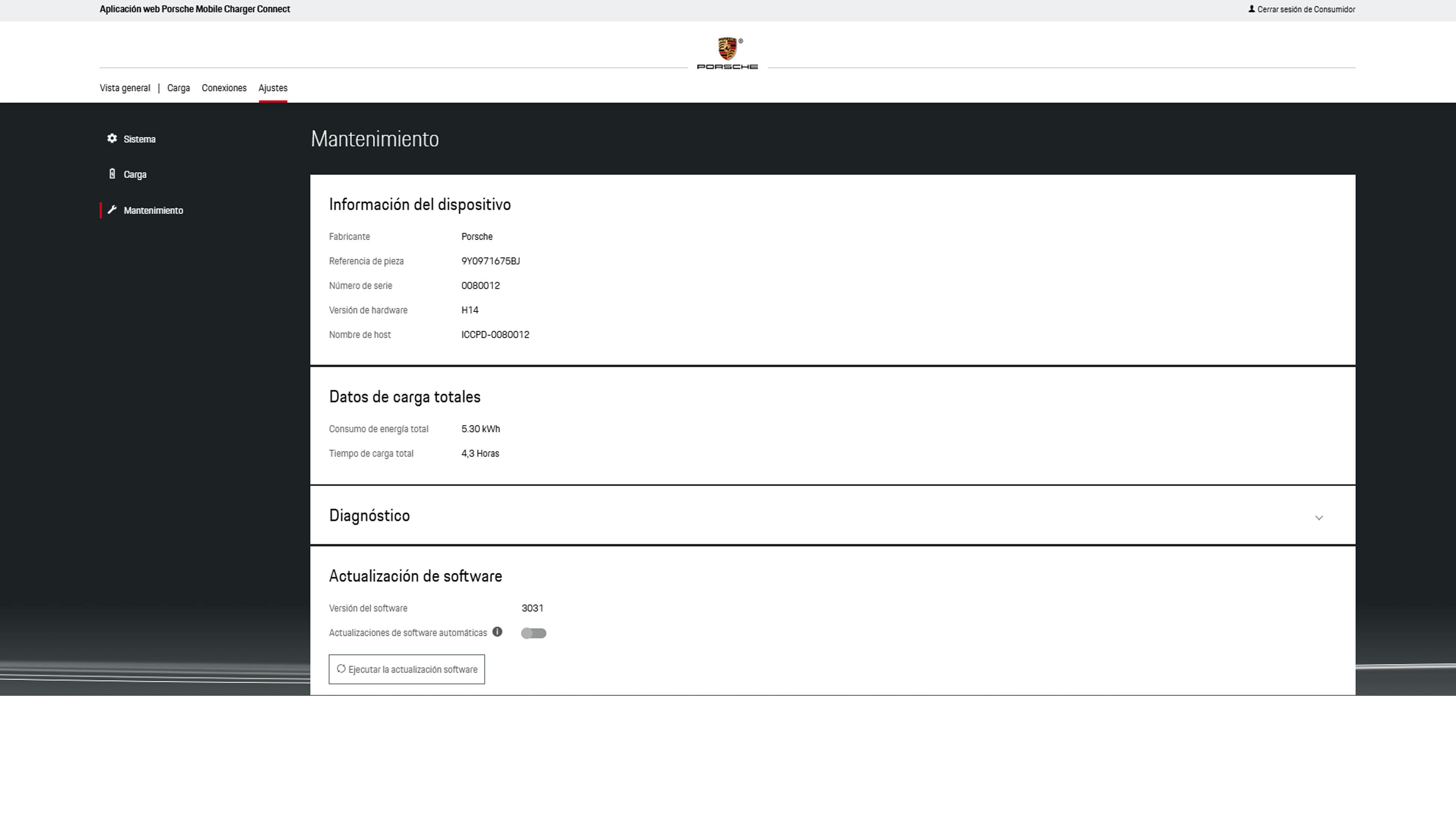Click the info icon beside automatic software updates
1456x819 pixels.
click(x=497, y=632)
